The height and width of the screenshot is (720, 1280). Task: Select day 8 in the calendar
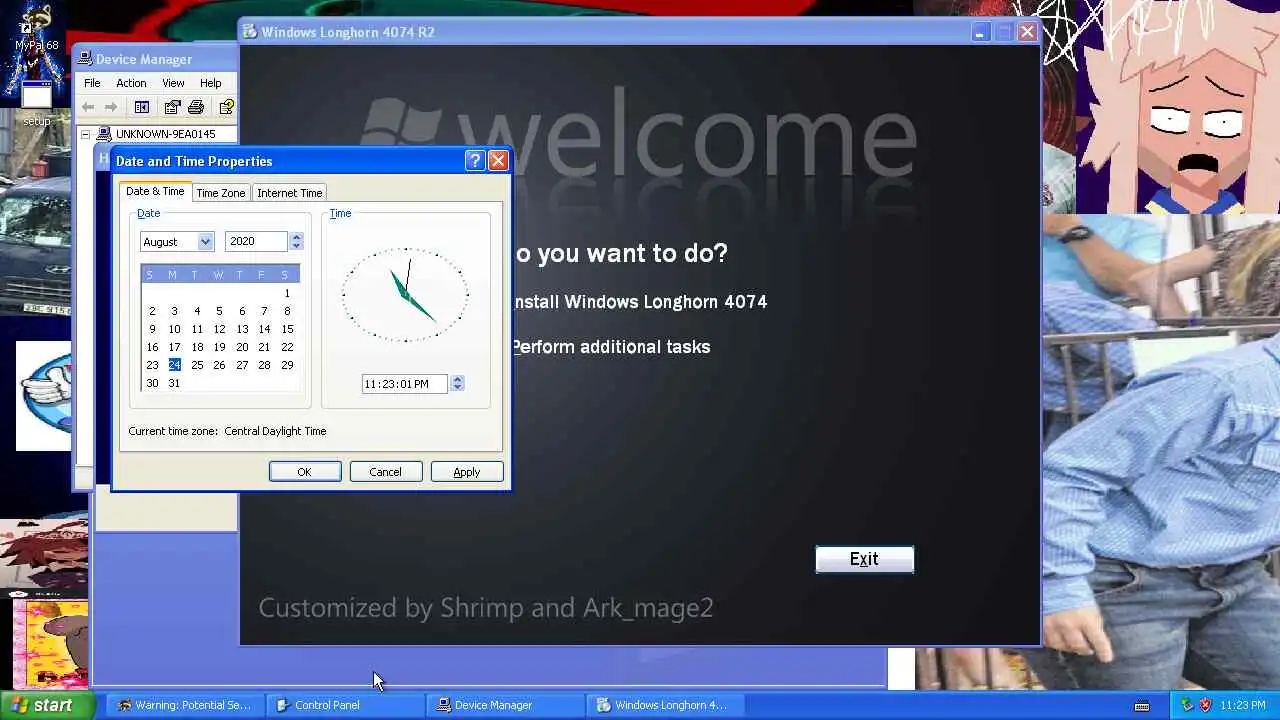pyautogui.click(x=287, y=311)
